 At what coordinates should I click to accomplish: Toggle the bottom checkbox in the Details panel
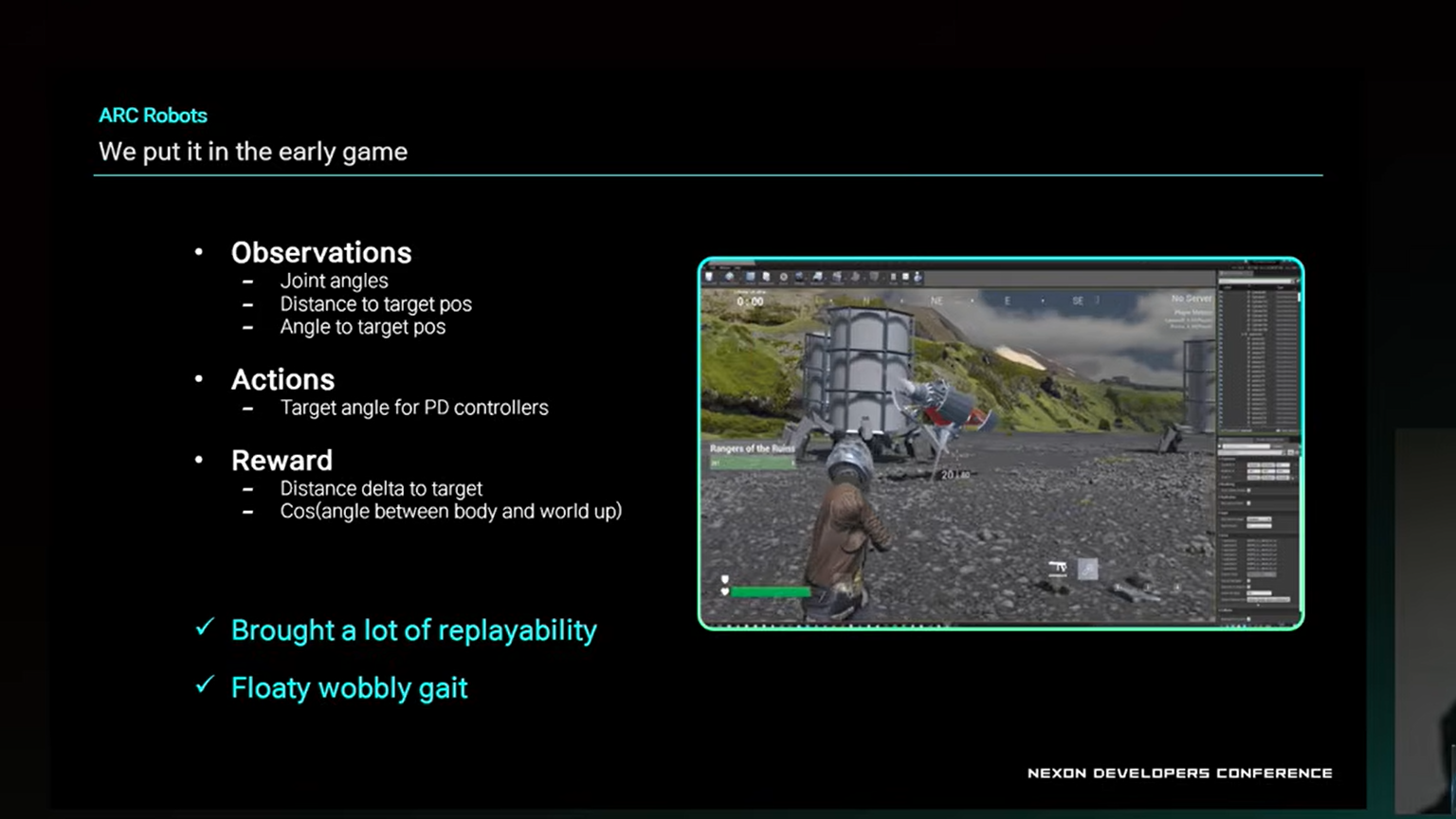pos(1248,619)
